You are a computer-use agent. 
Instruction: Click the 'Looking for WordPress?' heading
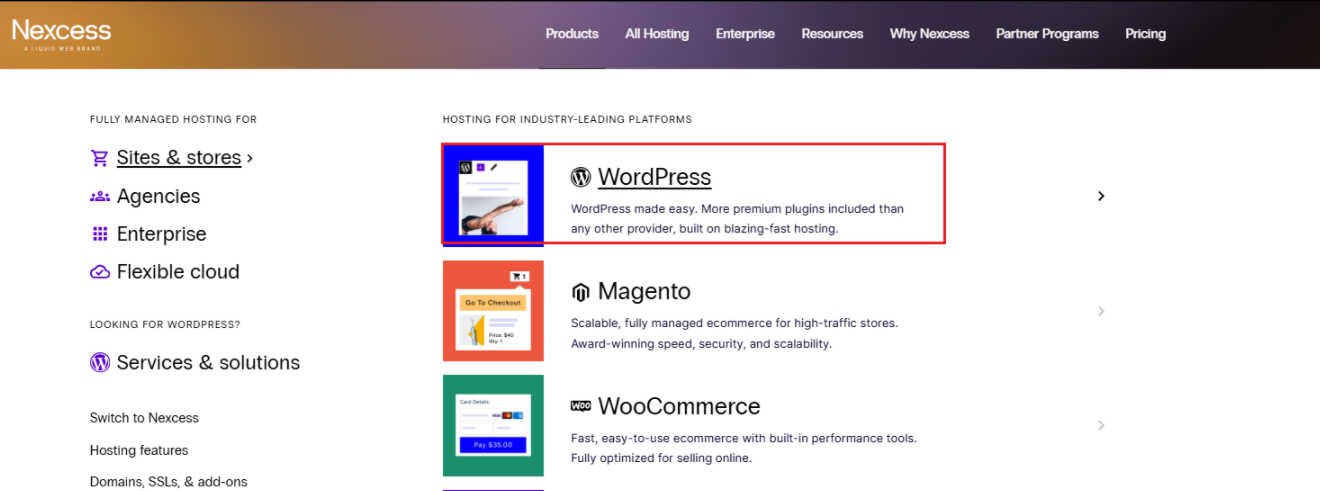[165, 324]
